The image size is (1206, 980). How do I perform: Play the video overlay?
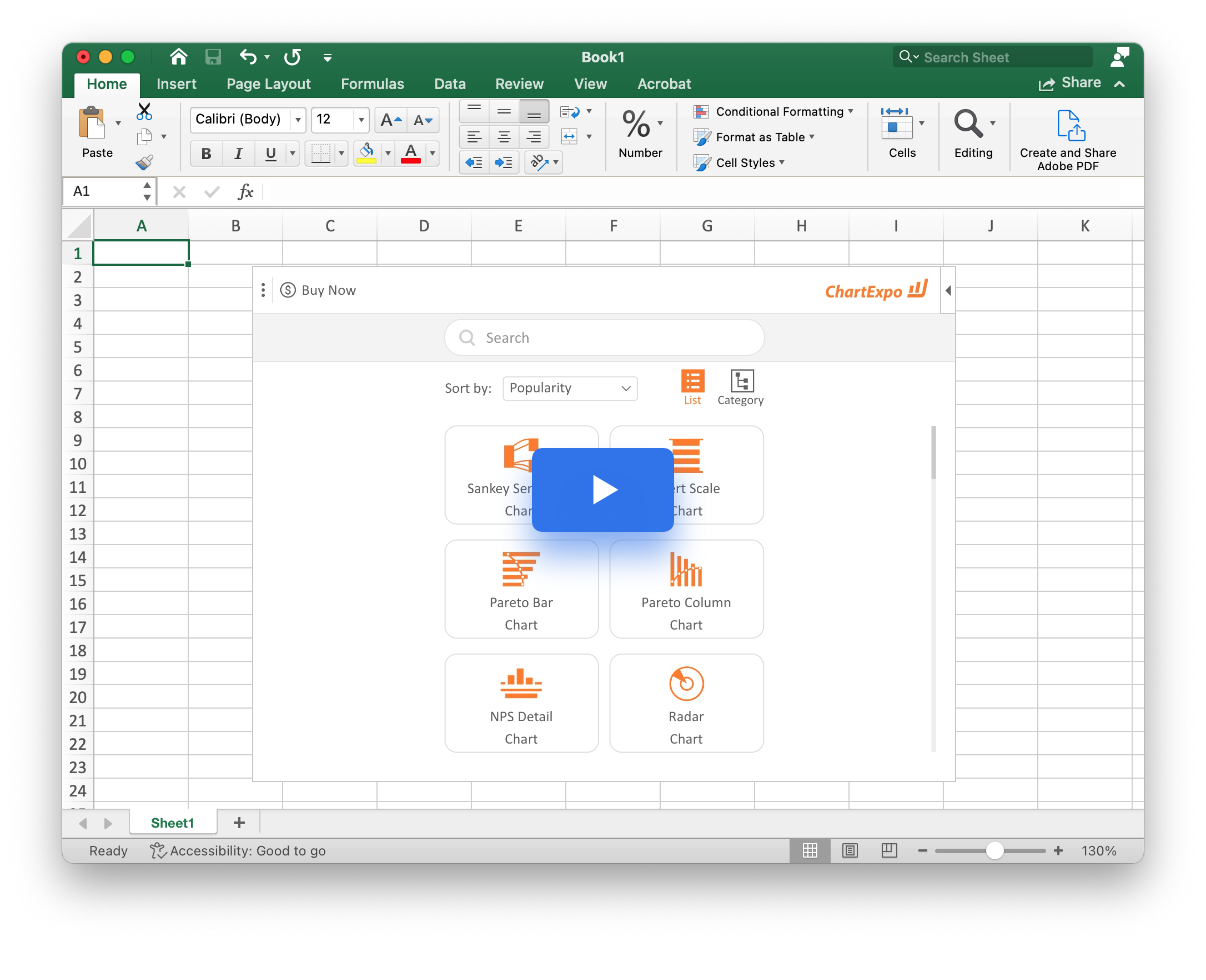(603, 490)
